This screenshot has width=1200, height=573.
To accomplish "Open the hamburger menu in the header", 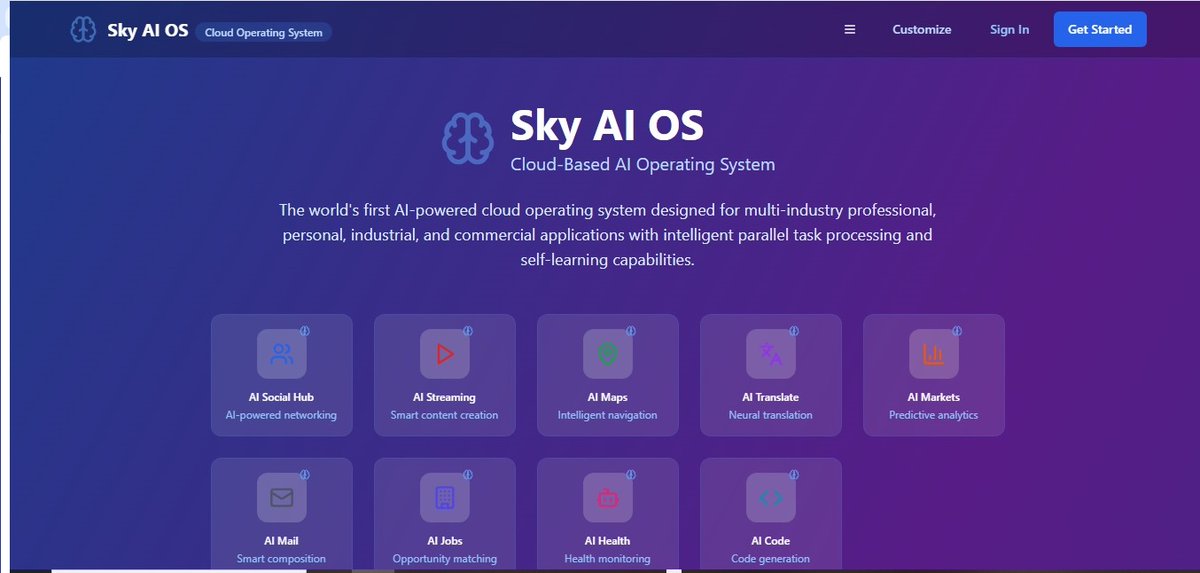I will click(x=850, y=30).
